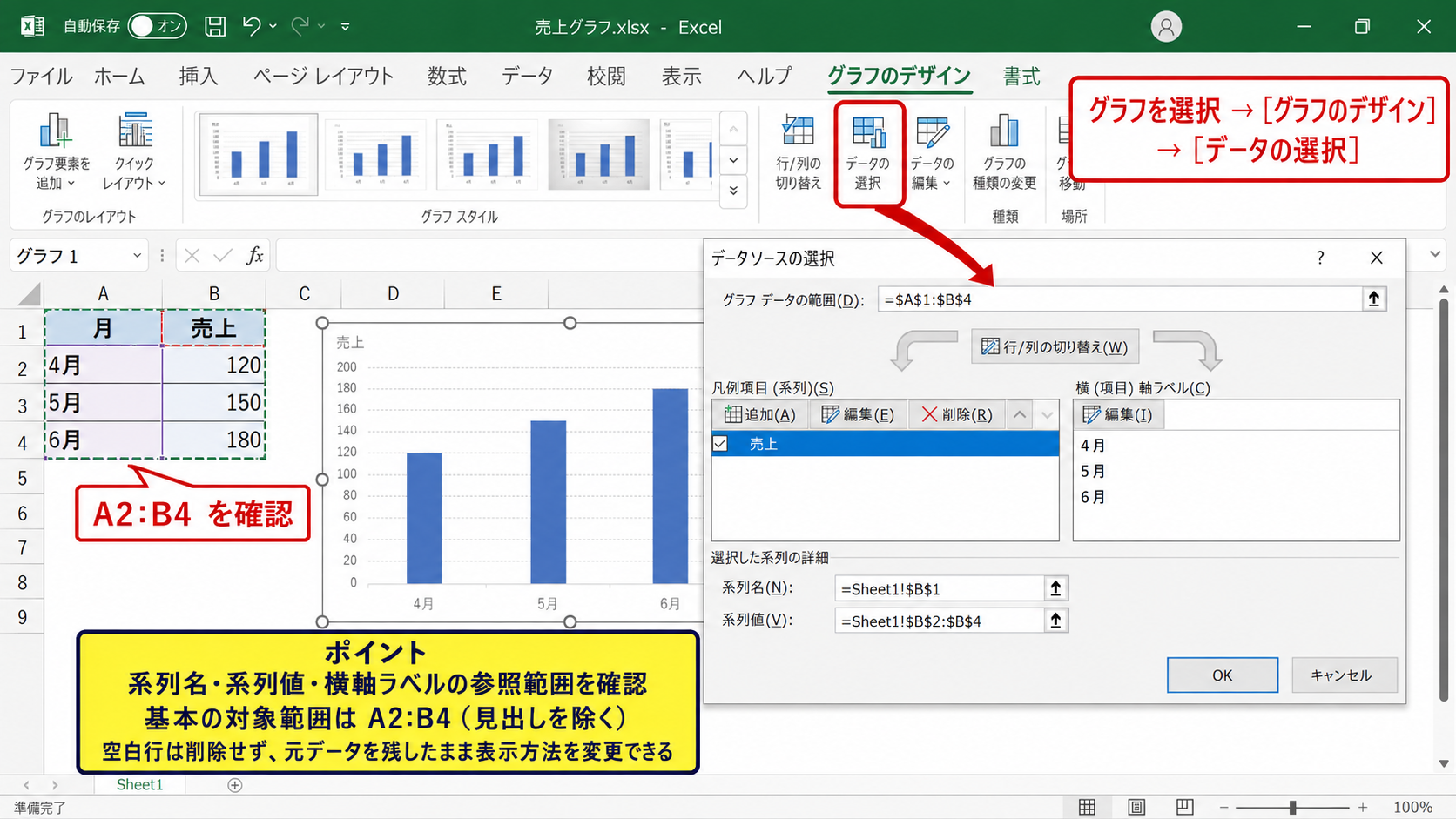Toggle the AutoSave switch
The height and width of the screenshot is (819, 1456).
coord(158,26)
